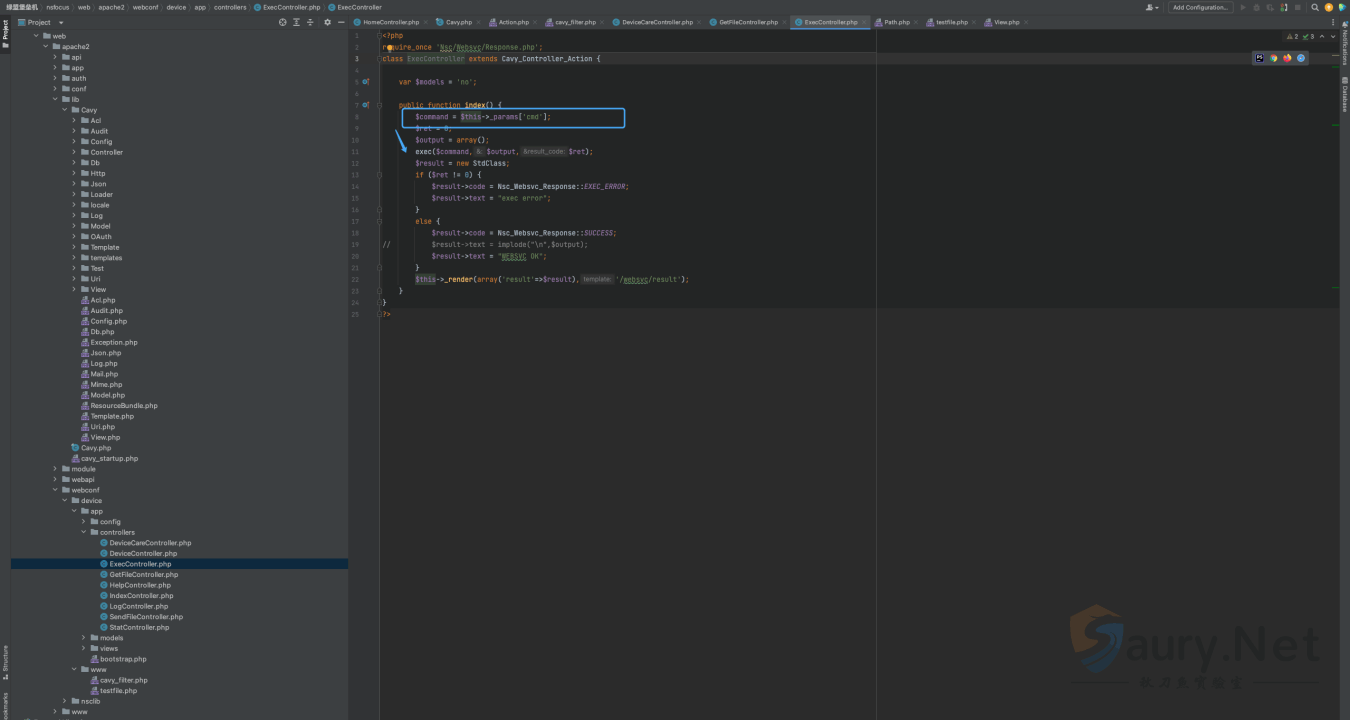Click the Select Opened File locate icon
This screenshot has width=1350, height=720.
click(x=282, y=22)
